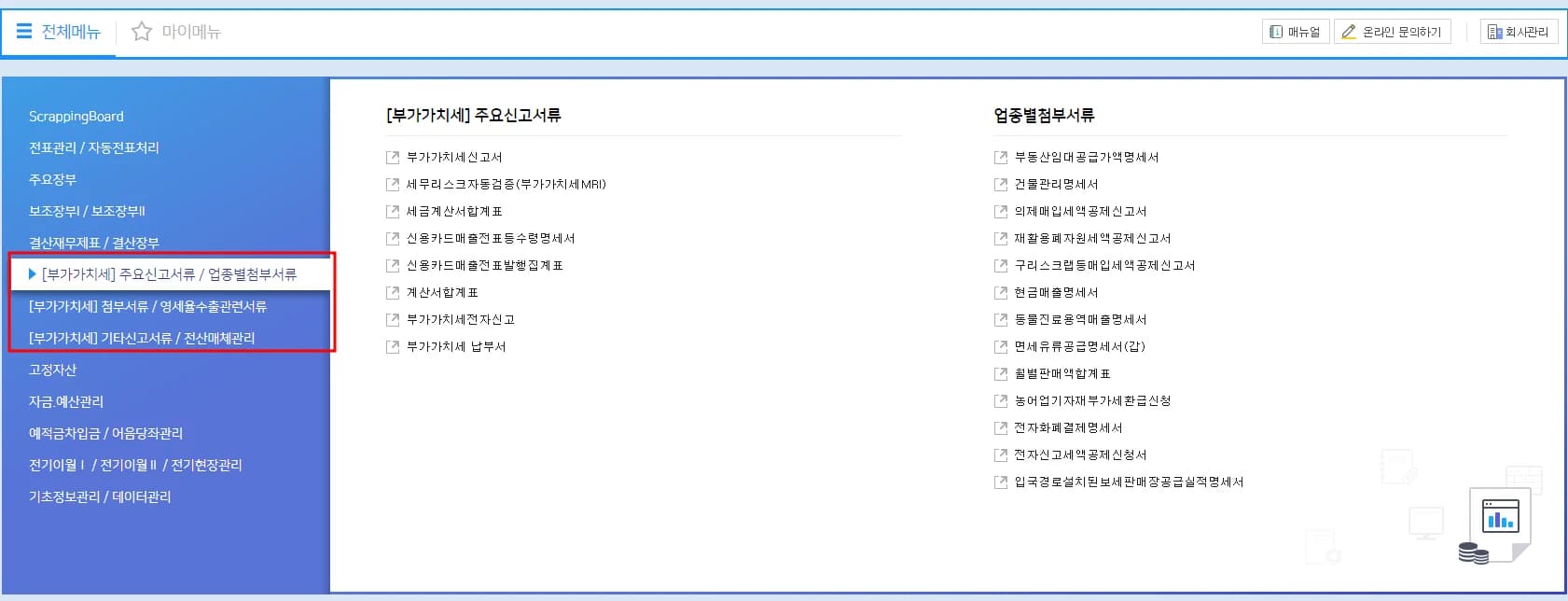The width and height of the screenshot is (1568, 601).
Task: Click the book icon on 매뉴얼
Action: pos(1276,32)
